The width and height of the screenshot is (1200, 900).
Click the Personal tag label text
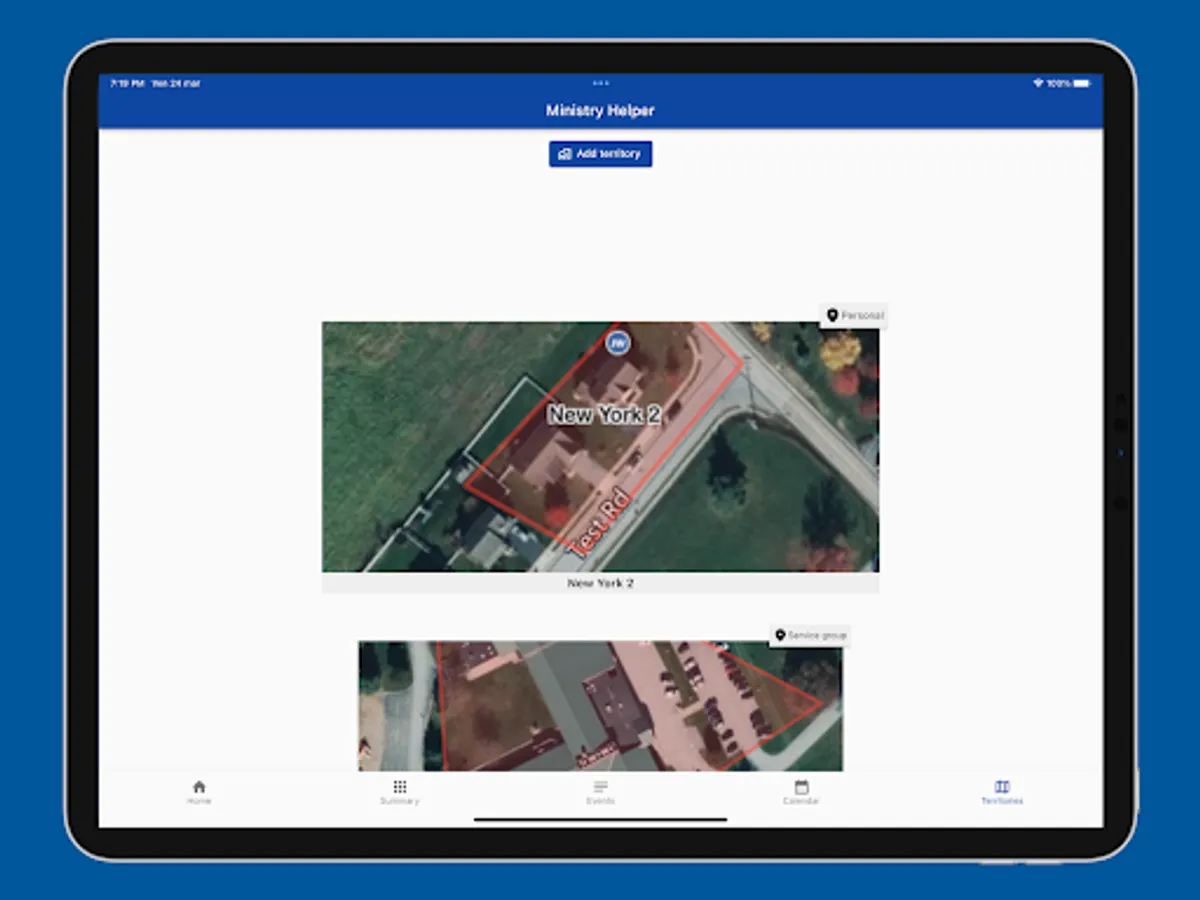click(862, 316)
